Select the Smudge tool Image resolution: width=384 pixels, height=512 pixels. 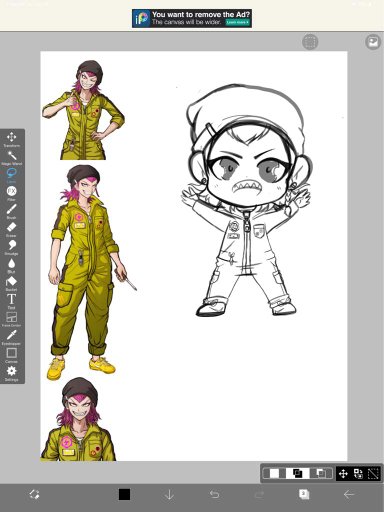point(11,247)
